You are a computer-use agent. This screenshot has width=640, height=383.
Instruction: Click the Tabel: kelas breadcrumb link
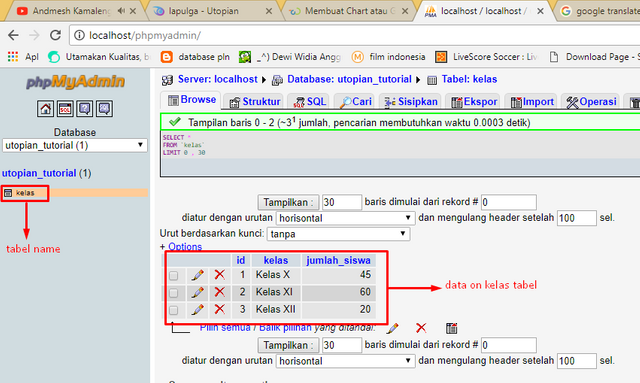coord(469,79)
